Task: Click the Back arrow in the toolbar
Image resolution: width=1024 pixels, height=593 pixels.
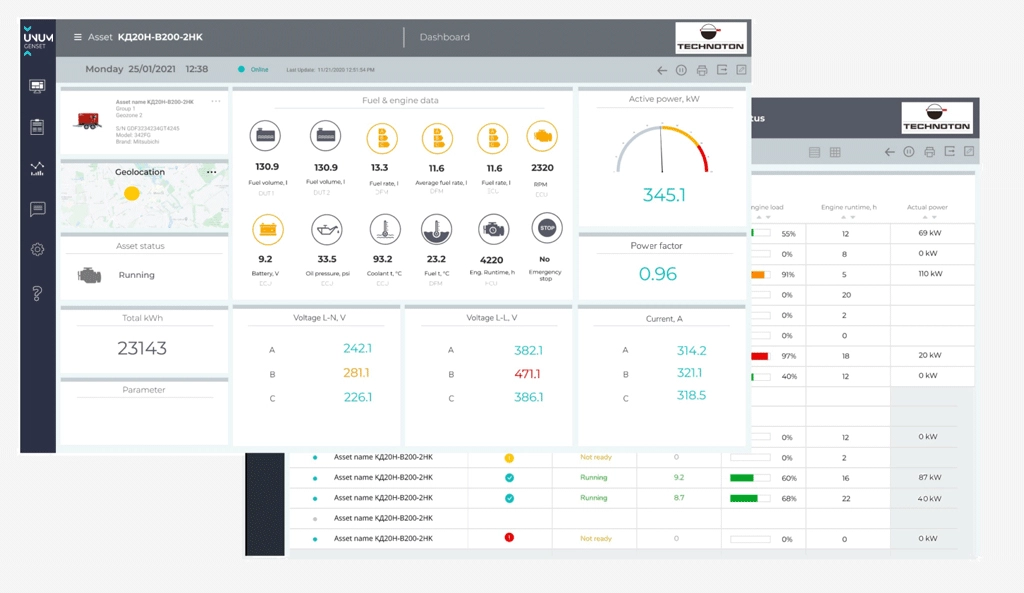Action: pos(661,70)
